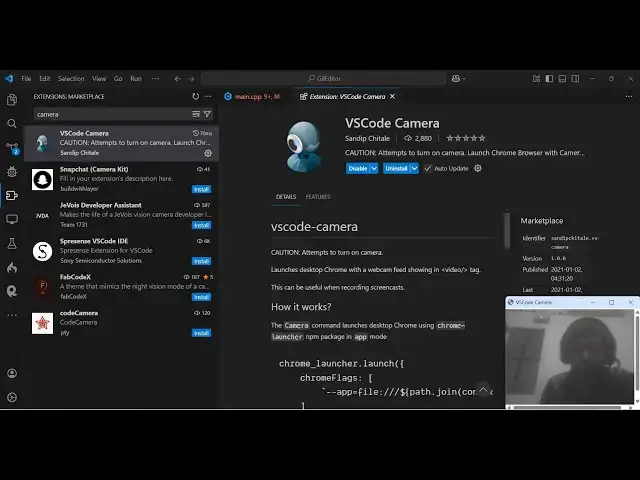Open Extensions view more actions menu
This screenshot has width=640, height=480.
point(208,96)
